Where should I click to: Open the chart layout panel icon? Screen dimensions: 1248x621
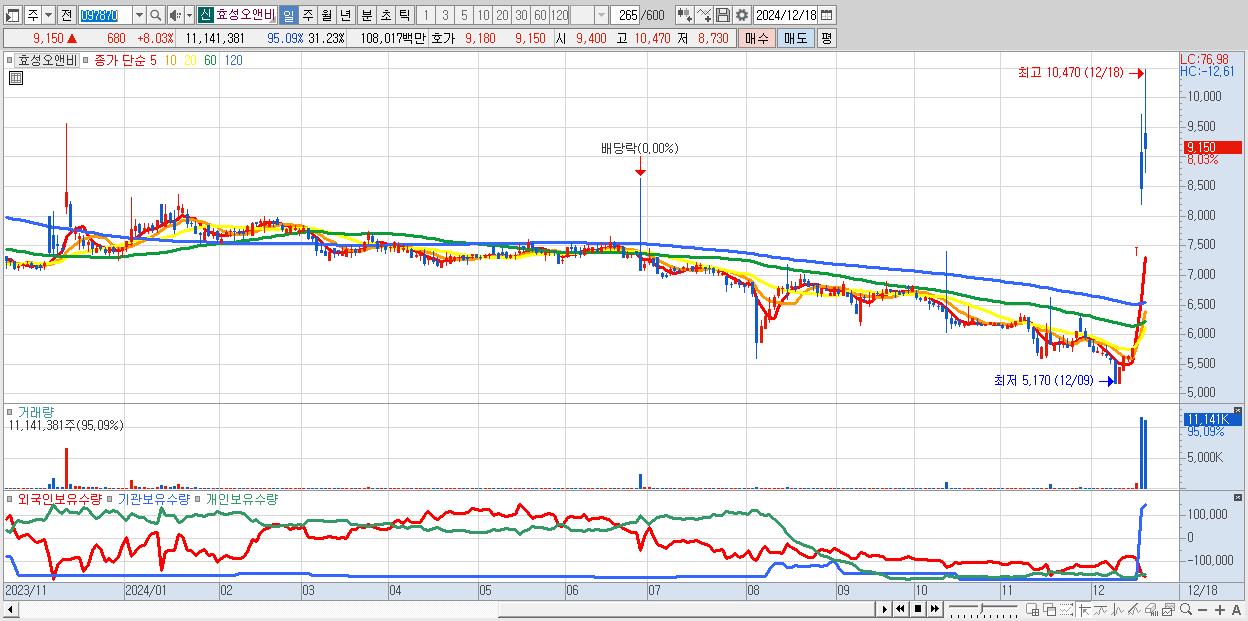coord(12,15)
